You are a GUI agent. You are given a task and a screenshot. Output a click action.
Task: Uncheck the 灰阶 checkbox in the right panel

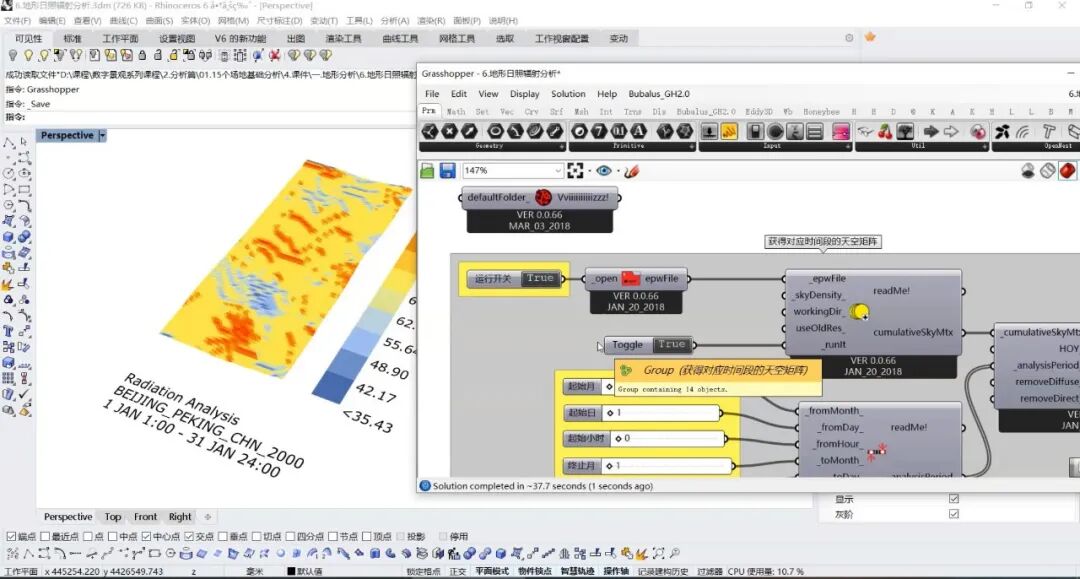point(953,514)
